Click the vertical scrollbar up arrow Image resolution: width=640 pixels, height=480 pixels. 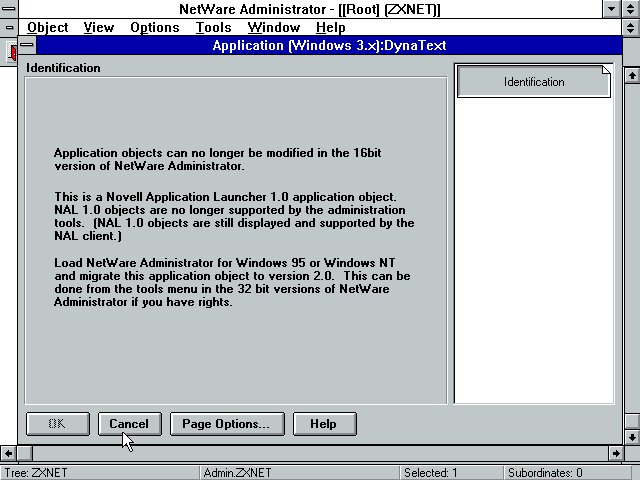point(632,76)
